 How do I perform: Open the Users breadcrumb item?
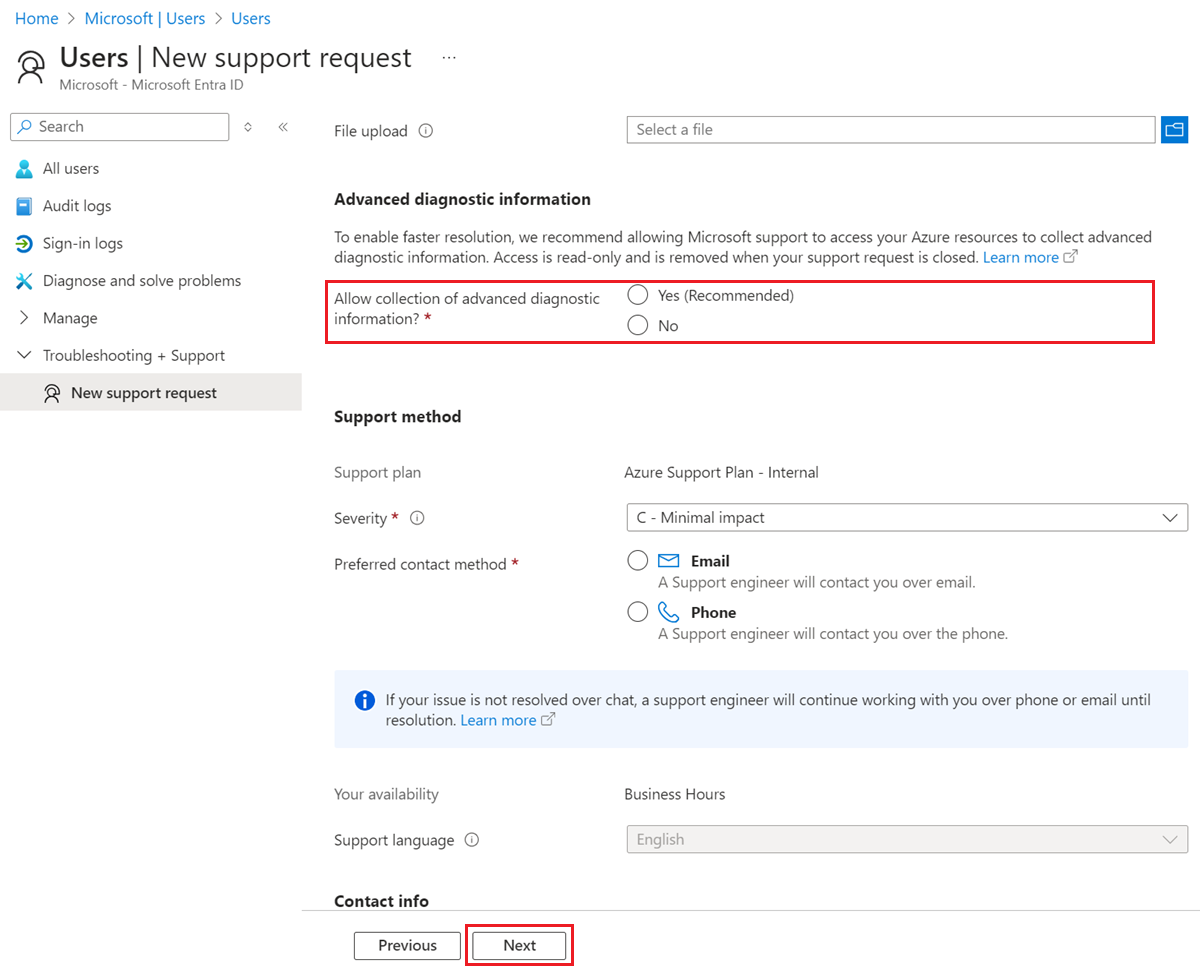(x=250, y=18)
